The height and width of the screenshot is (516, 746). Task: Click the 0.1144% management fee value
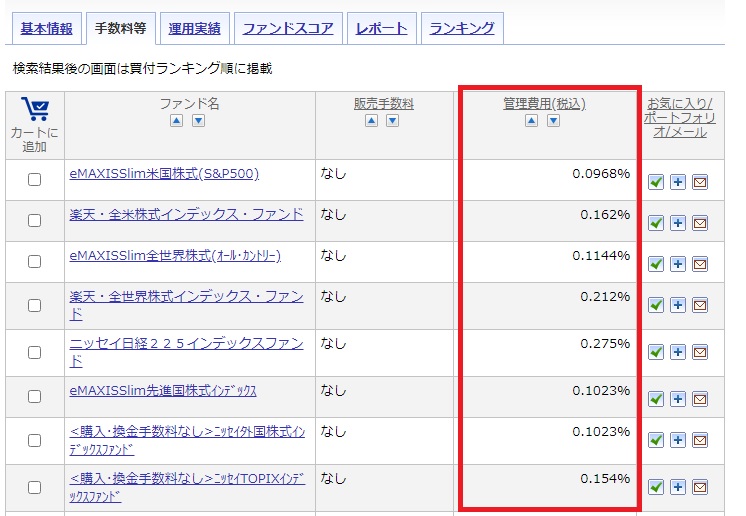pyautogui.click(x=601, y=255)
